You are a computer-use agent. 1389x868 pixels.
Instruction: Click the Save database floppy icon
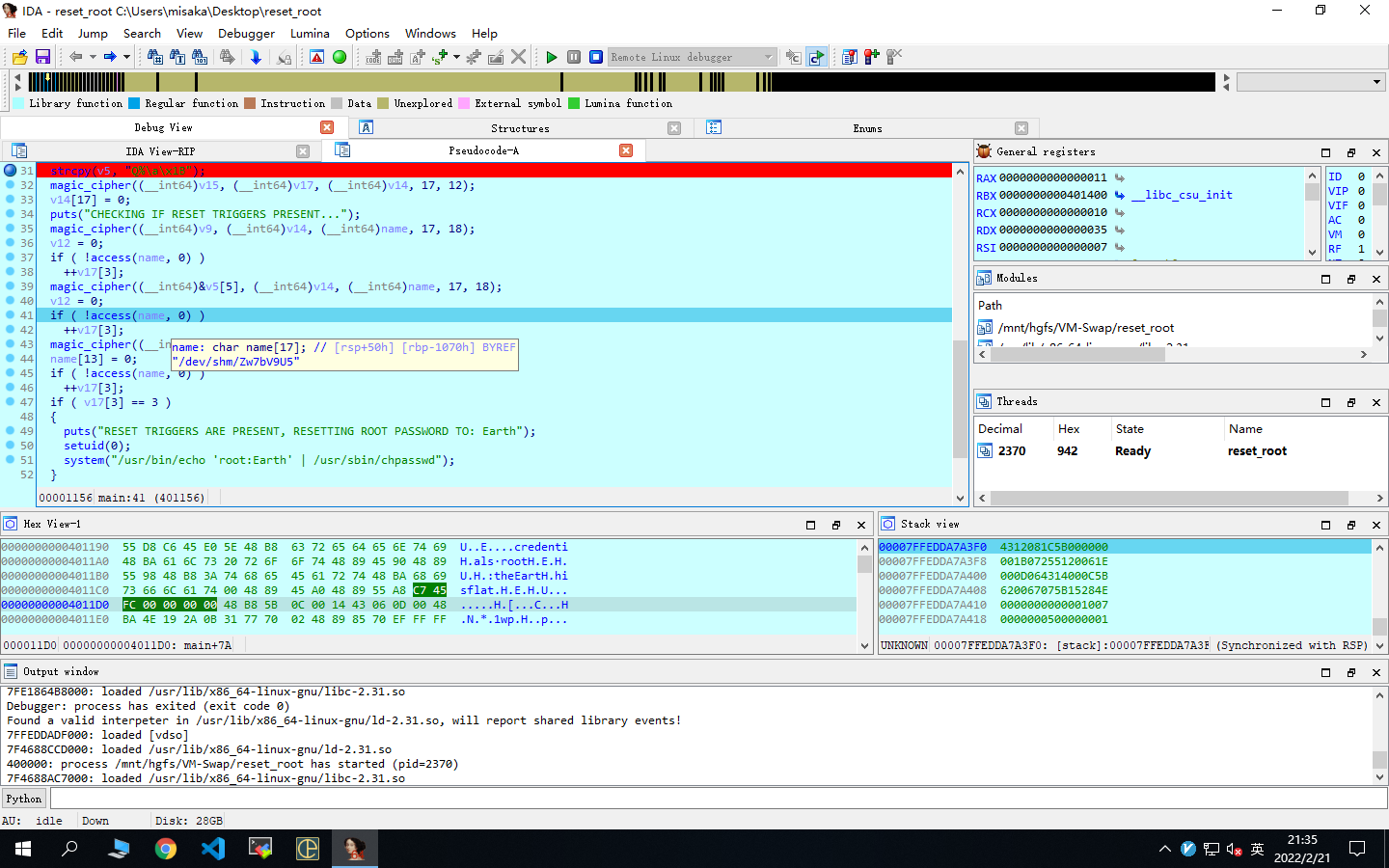pos(42,57)
